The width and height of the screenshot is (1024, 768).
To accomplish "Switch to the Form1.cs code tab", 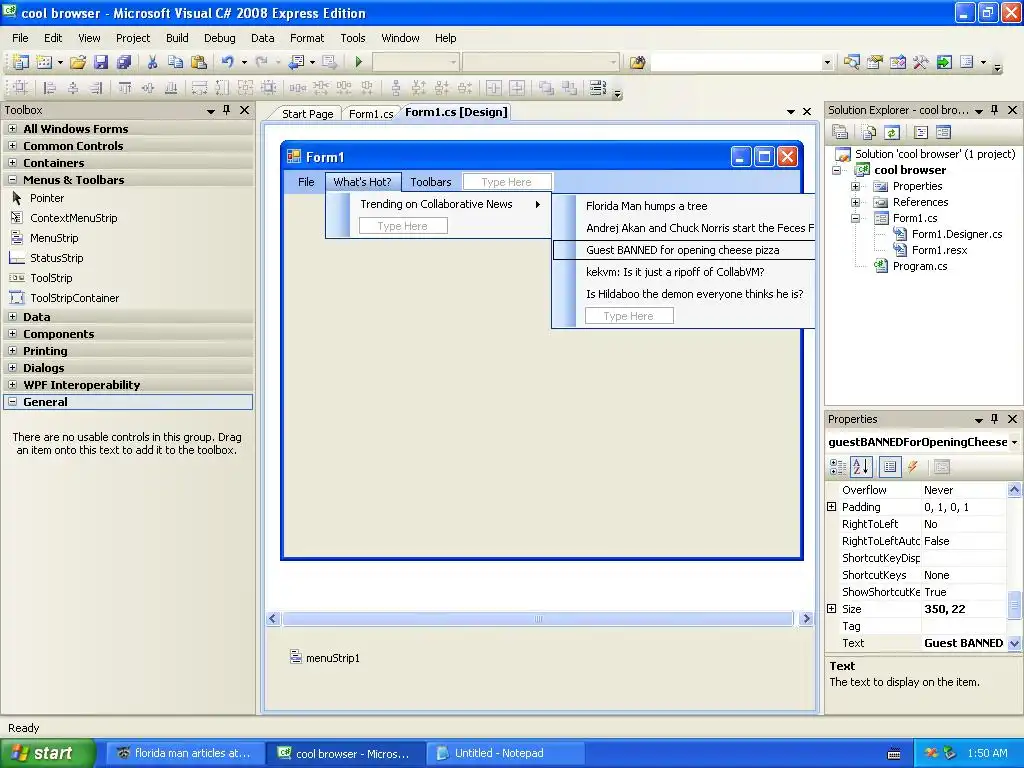I will pyautogui.click(x=370, y=114).
